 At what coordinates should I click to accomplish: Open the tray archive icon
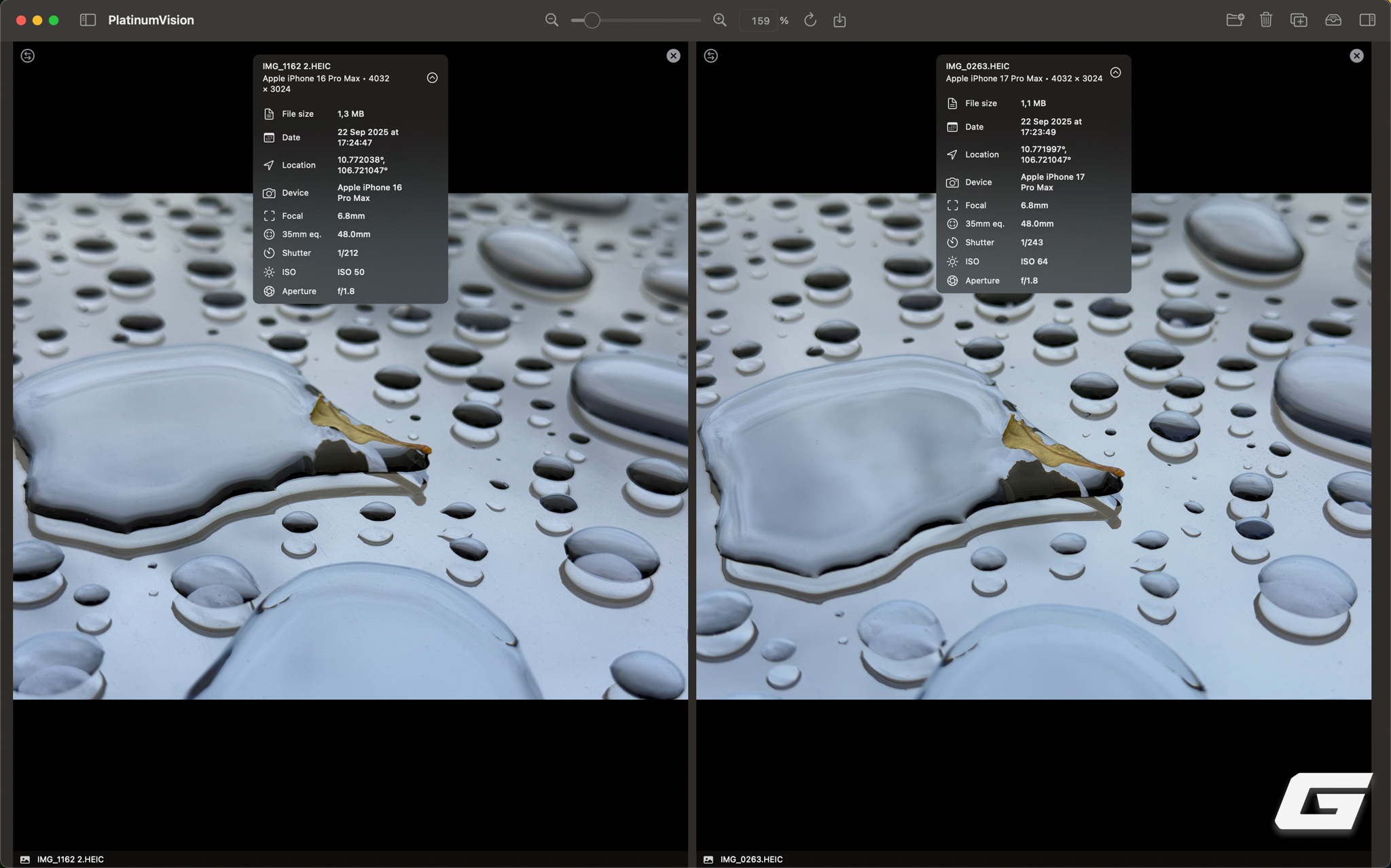coord(1333,20)
